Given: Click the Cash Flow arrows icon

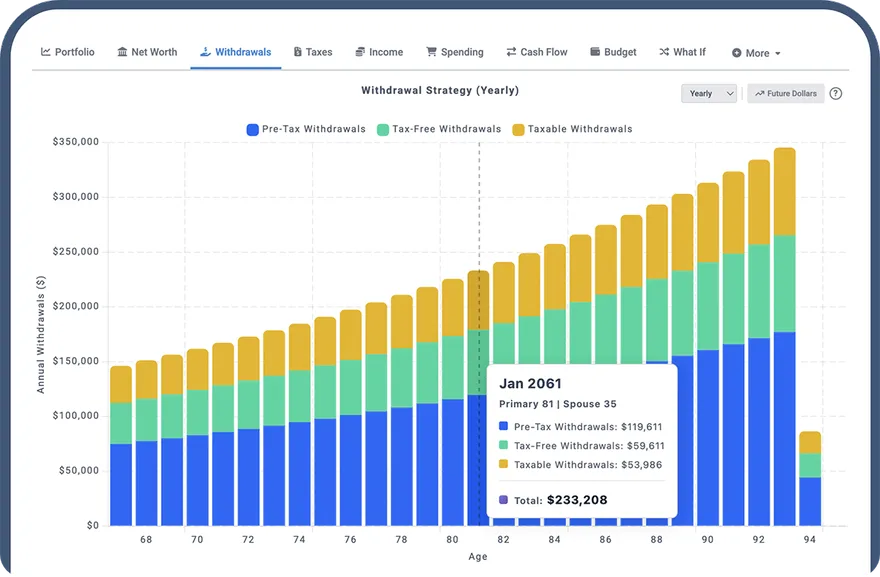Looking at the screenshot, I should 511,52.
